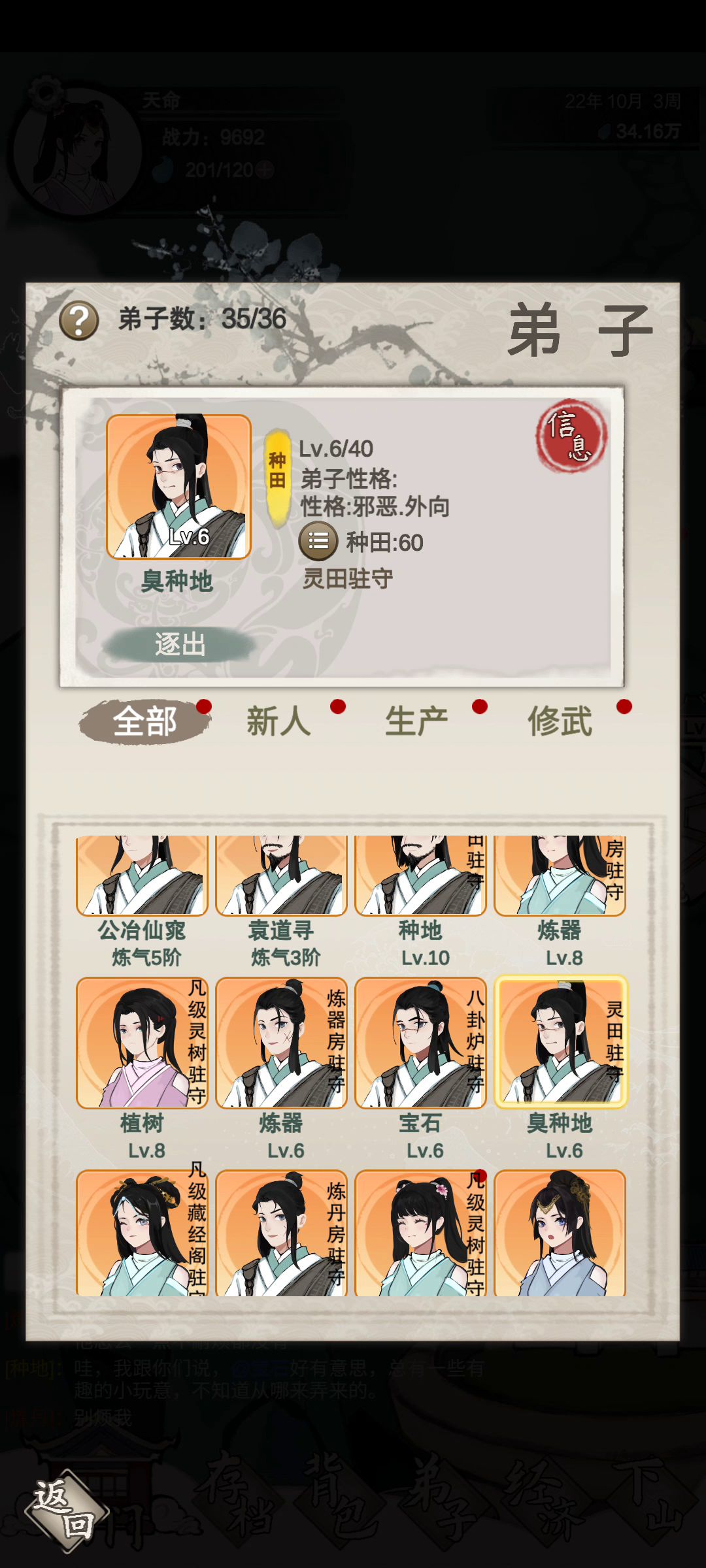
Task: Pick disciple 公冶仙宛 炼气5阶
Action: [142, 875]
